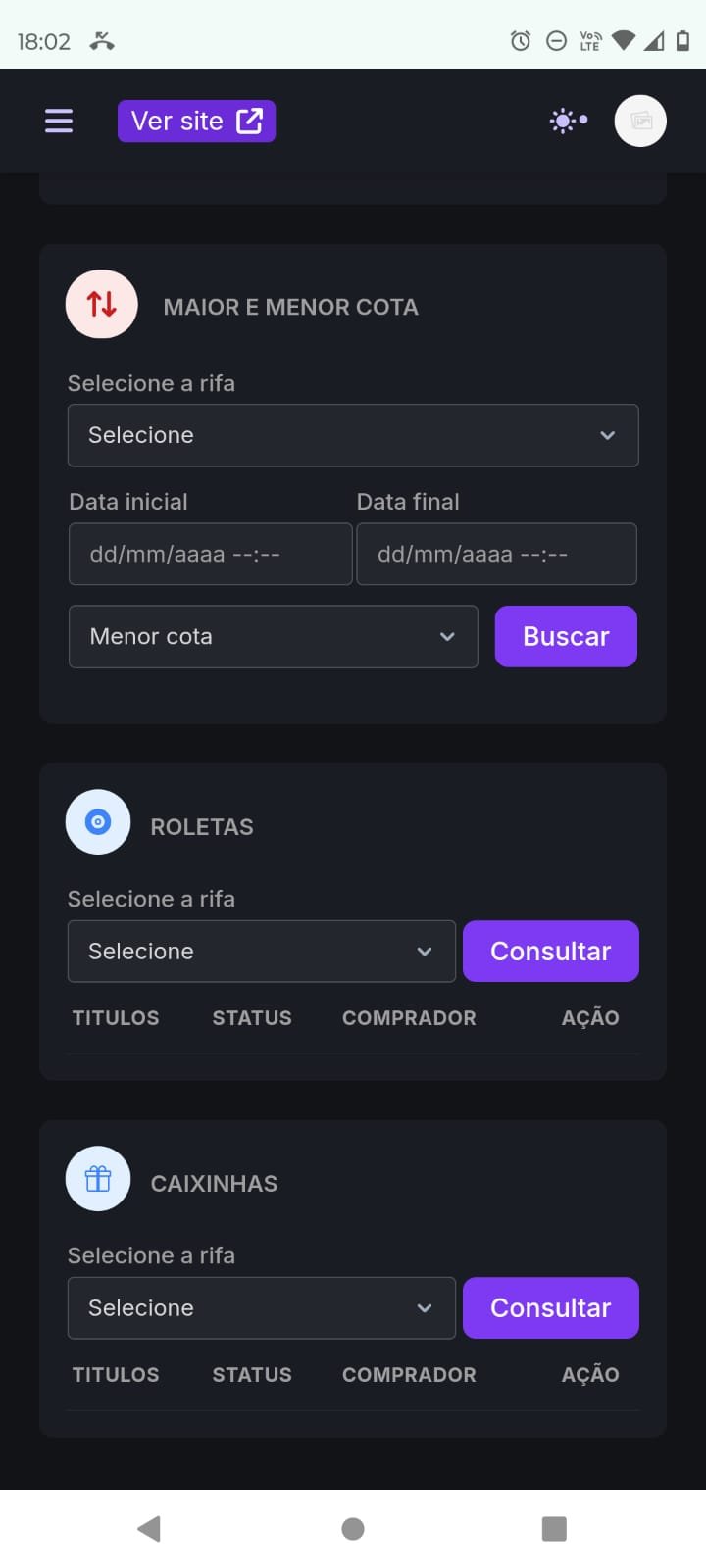
Task: Expand the rifa dropdown under Roletas
Action: [x=261, y=952]
